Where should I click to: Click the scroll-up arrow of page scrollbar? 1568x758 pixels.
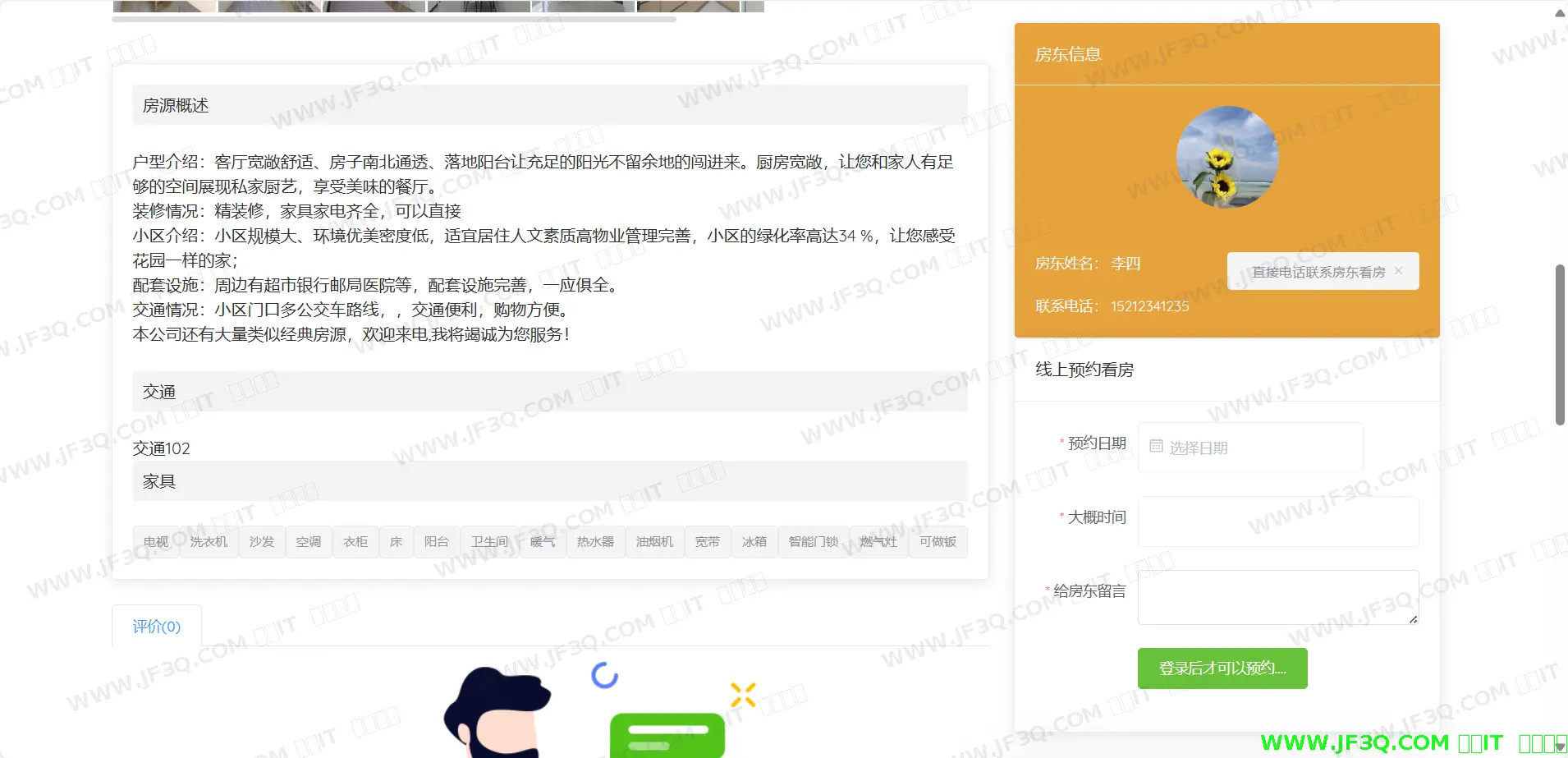(1560, 11)
